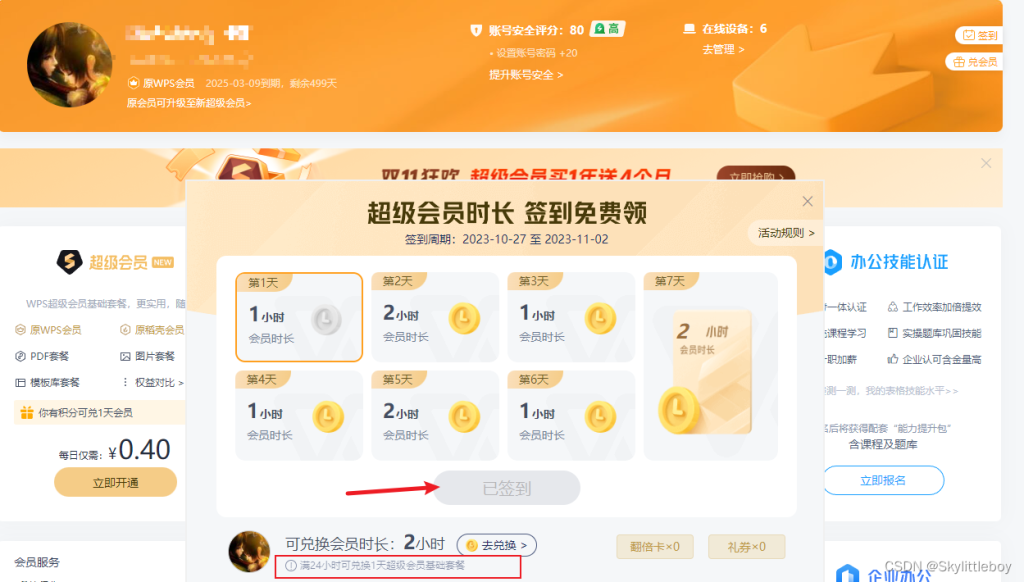Click the Day 5 two-hour coin card

pyautogui.click(x=435, y=415)
